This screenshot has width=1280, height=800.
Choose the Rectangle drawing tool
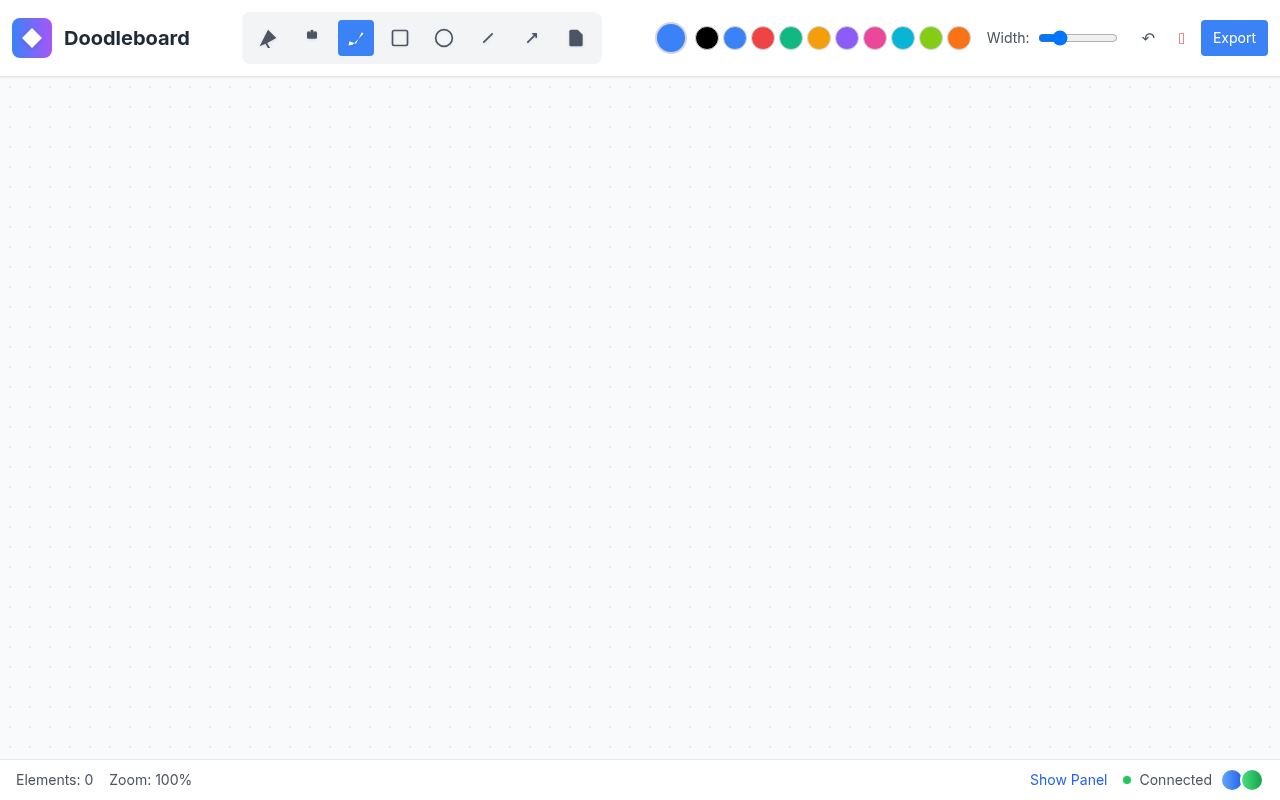pos(400,38)
